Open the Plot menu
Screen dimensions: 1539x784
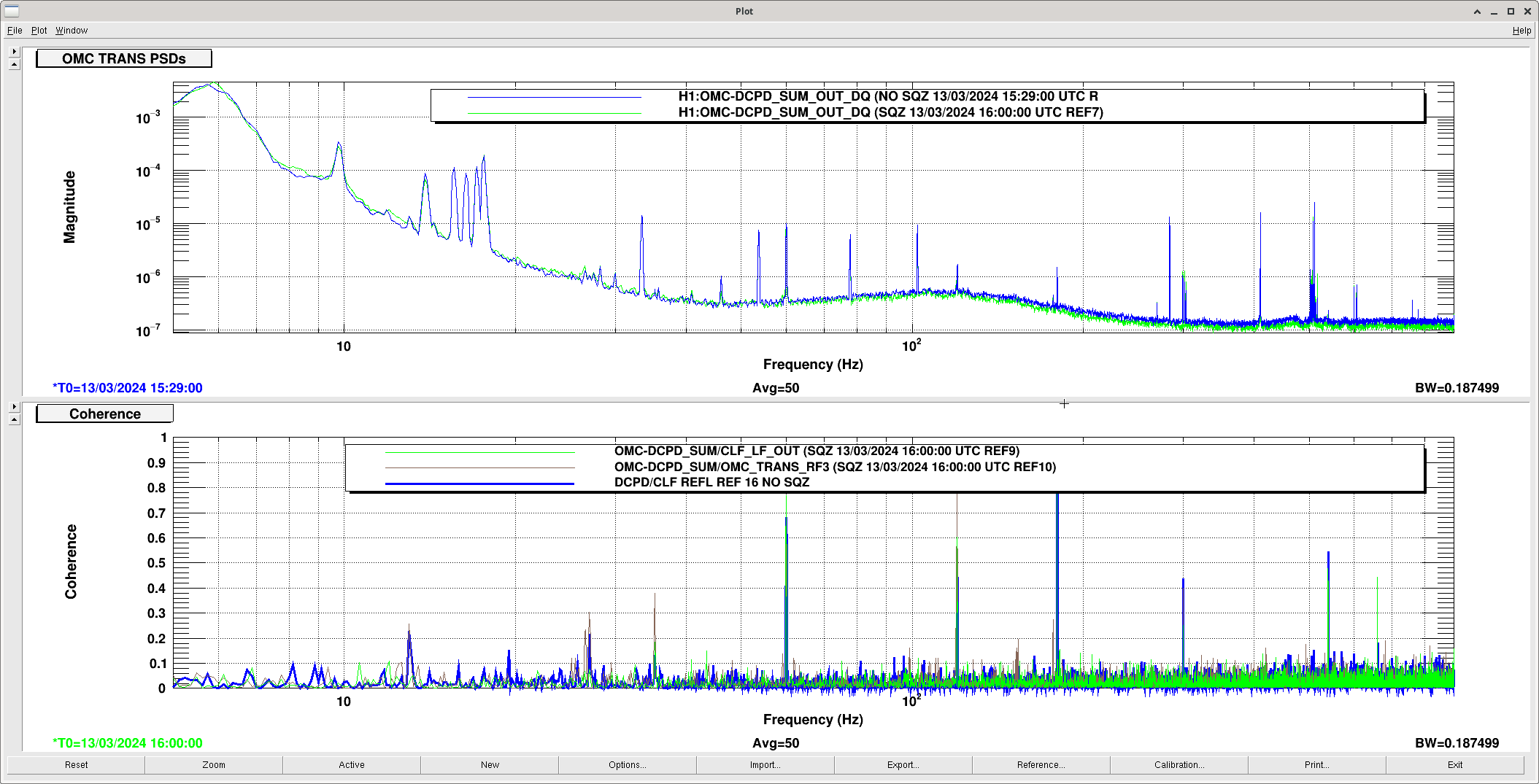39,31
